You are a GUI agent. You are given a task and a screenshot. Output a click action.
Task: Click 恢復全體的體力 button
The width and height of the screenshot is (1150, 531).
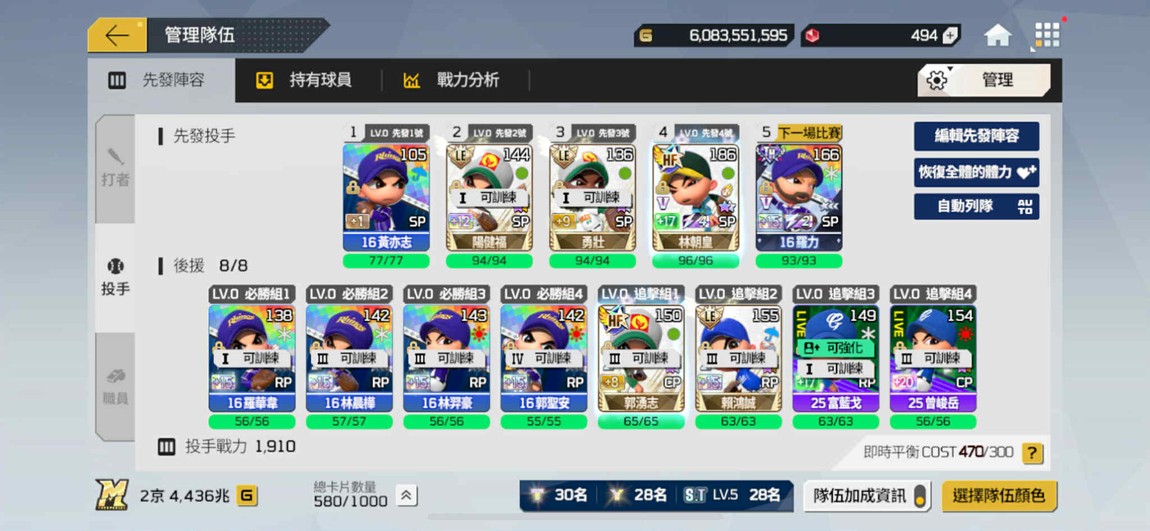click(x=976, y=172)
